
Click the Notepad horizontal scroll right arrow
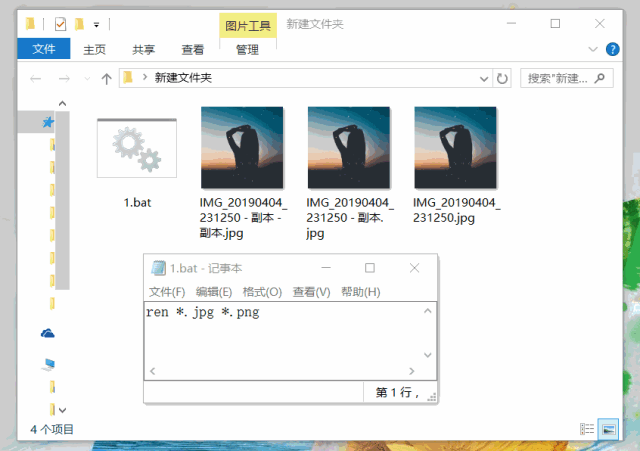point(412,371)
